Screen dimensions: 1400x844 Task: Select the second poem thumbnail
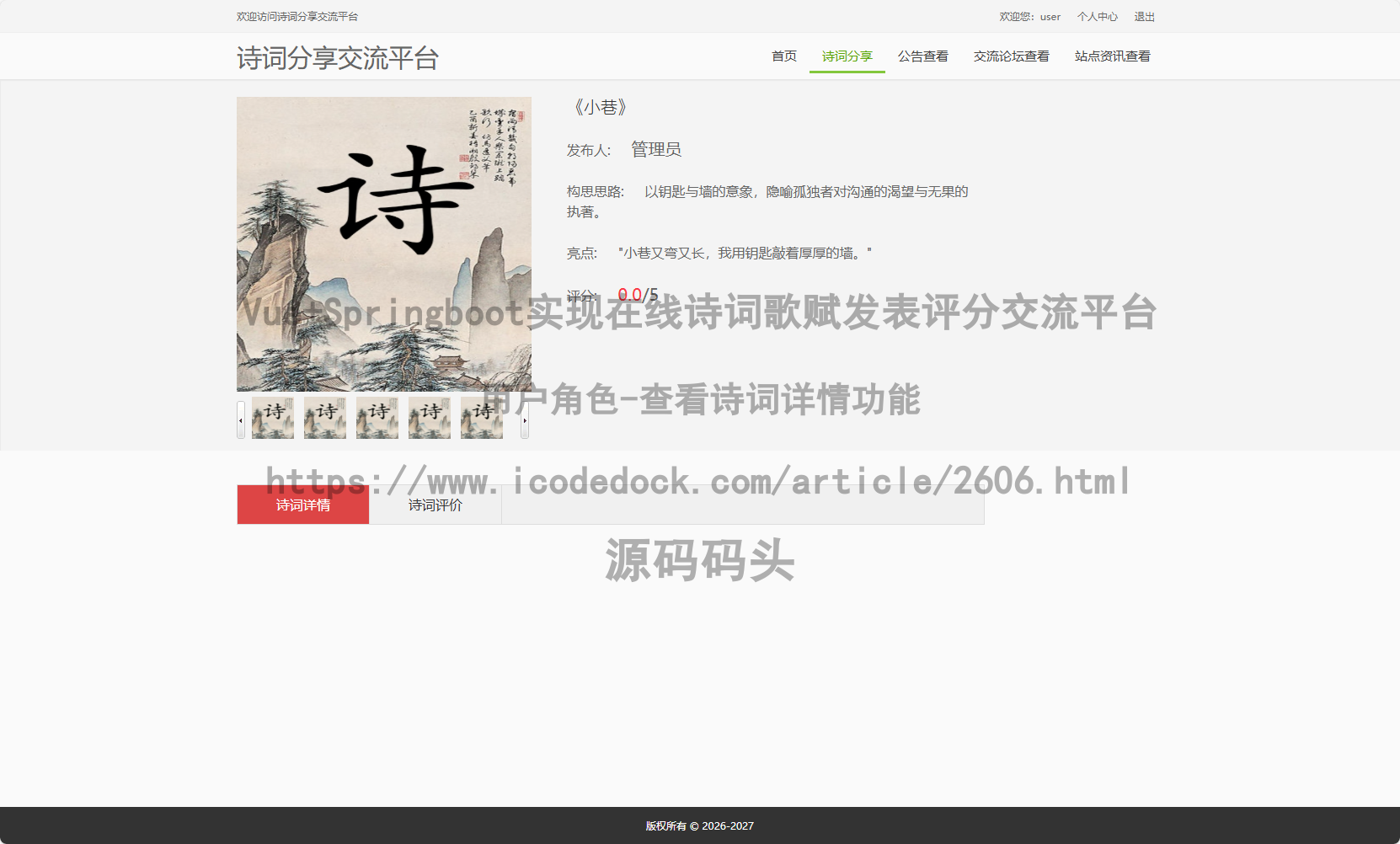pyautogui.click(x=324, y=418)
